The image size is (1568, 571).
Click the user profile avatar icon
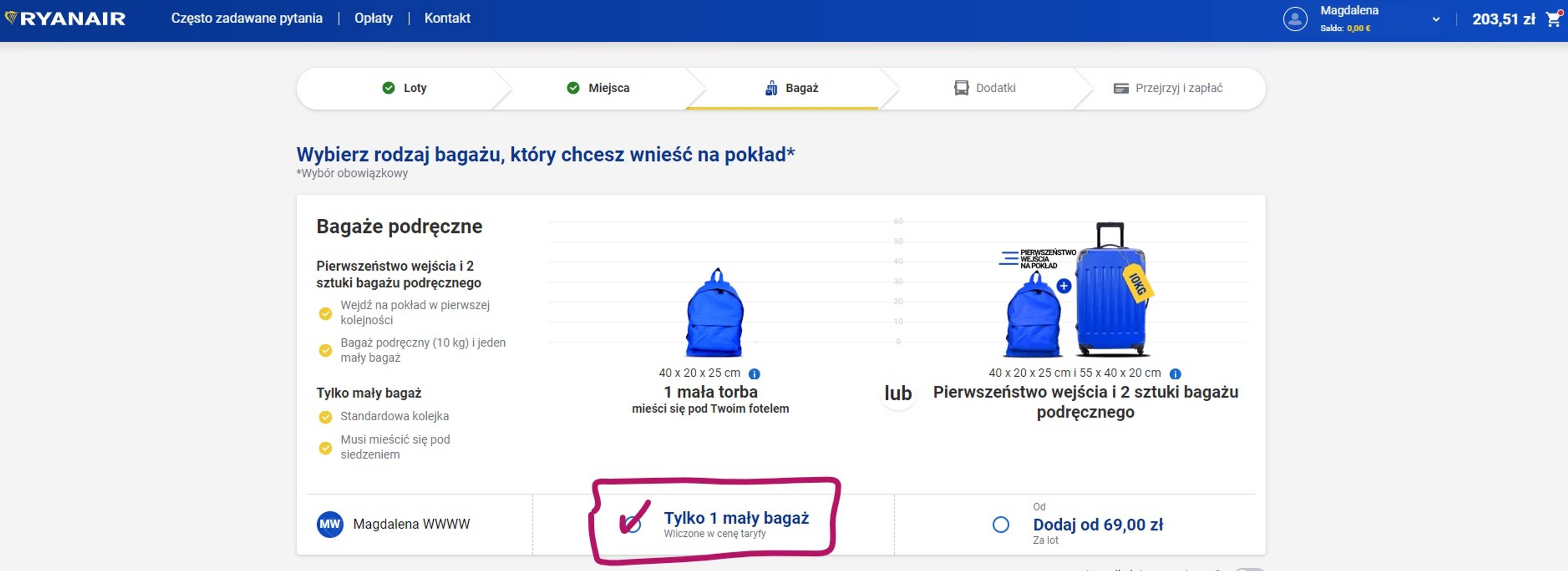click(x=1295, y=19)
